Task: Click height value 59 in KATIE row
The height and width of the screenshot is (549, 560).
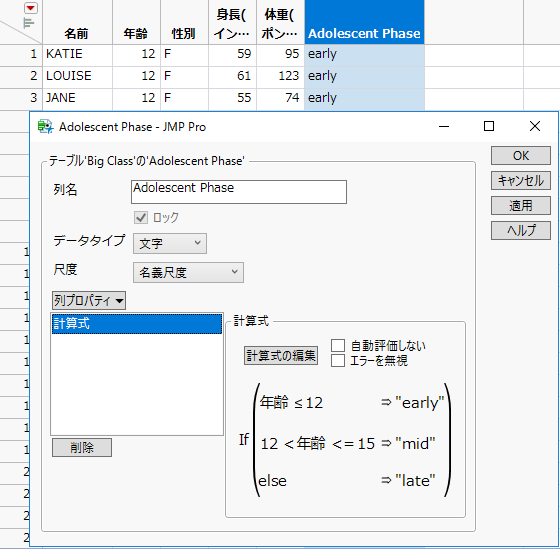Action: click(x=232, y=54)
